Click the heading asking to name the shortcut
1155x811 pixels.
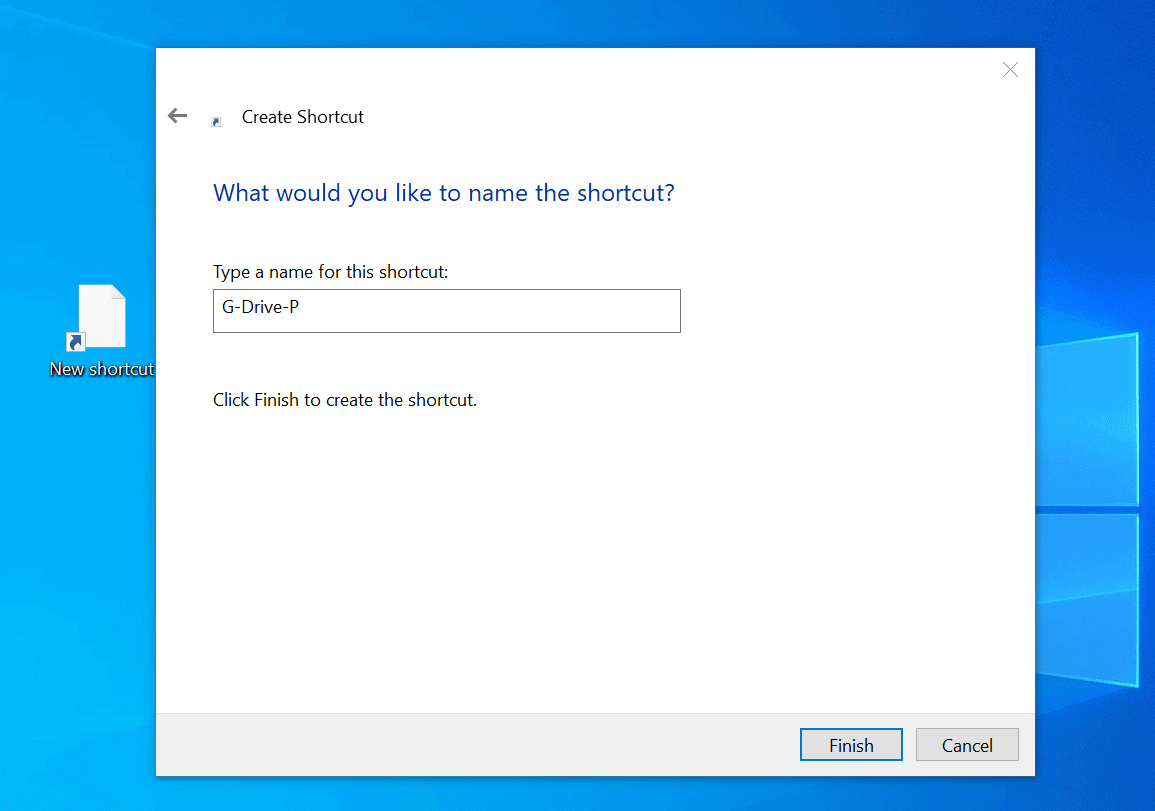click(x=445, y=192)
